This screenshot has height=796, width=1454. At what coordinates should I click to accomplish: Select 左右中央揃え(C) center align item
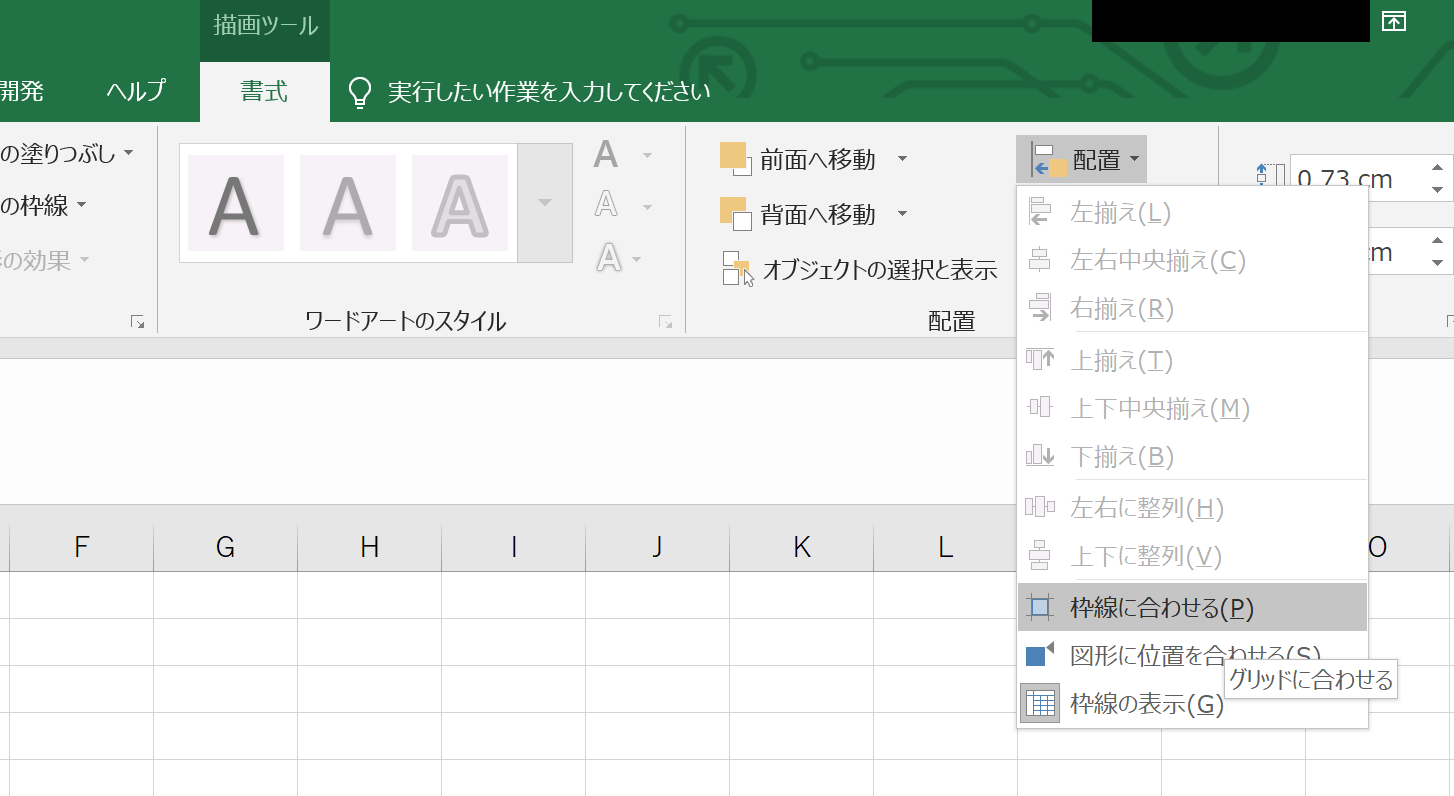click(x=1192, y=261)
